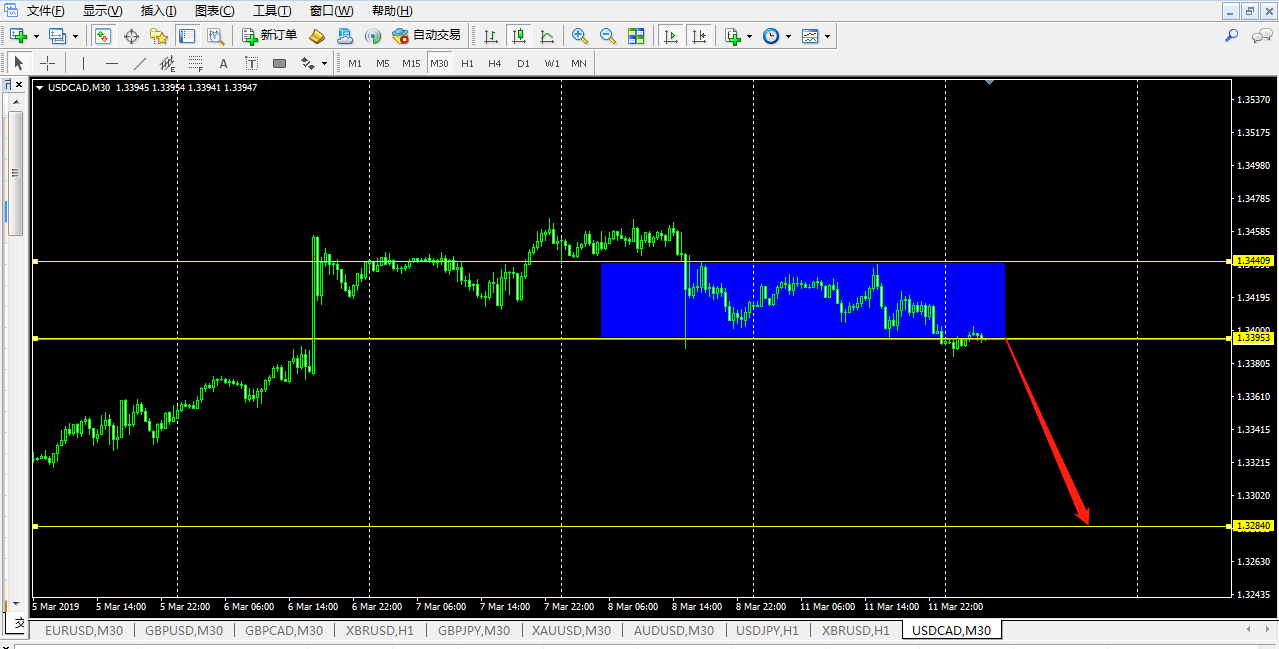The width and height of the screenshot is (1279, 649).
Task: Select the arrows objects icon
Action: [307, 63]
